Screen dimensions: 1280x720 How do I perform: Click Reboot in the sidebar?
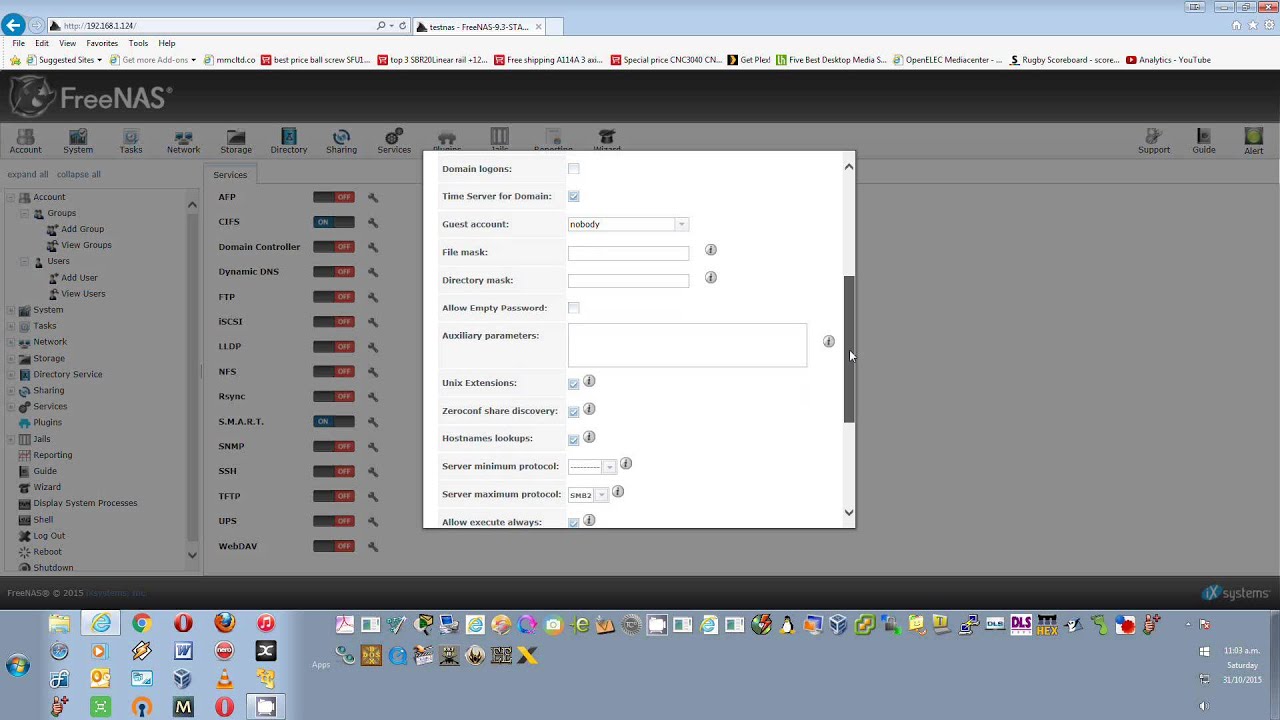[47, 552]
